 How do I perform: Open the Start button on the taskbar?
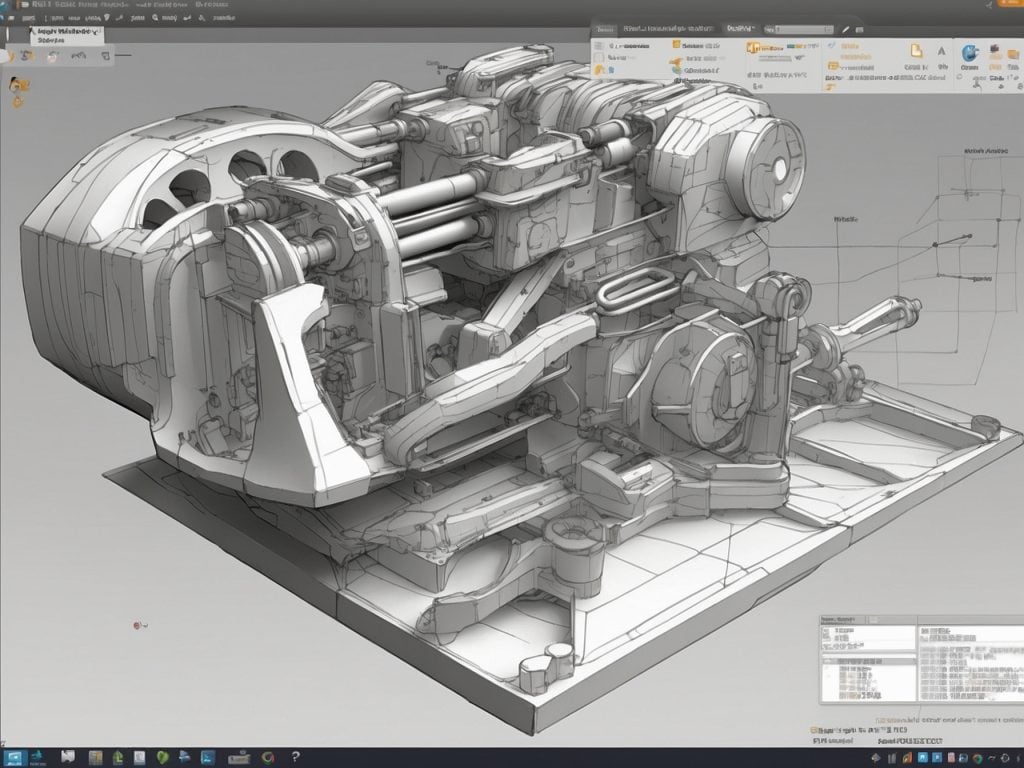click(13, 758)
